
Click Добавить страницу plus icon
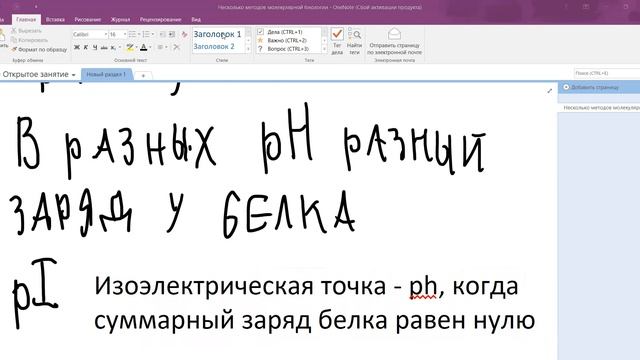click(x=566, y=87)
